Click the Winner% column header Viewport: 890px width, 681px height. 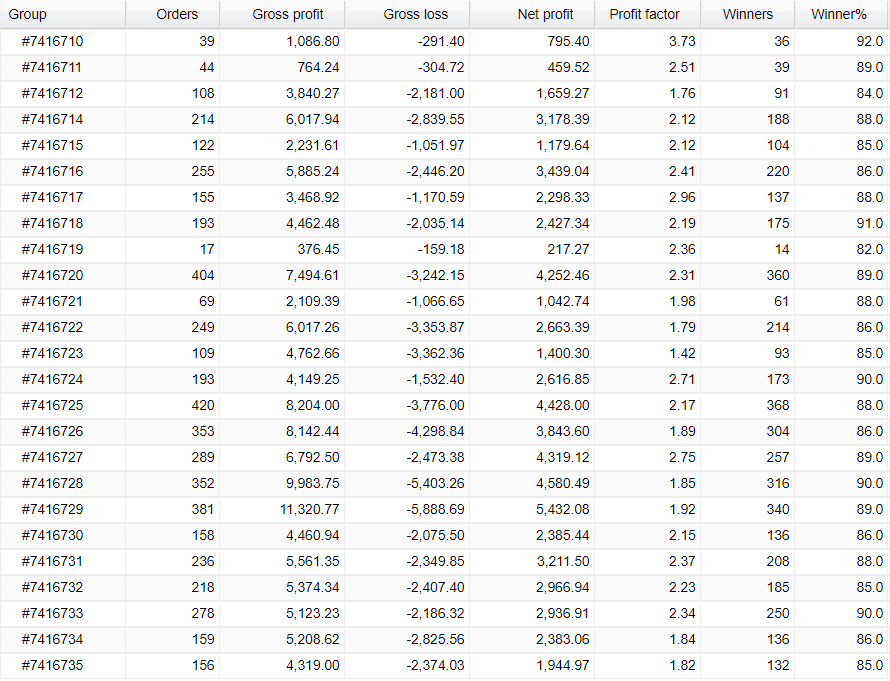pyautogui.click(x=838, y=14)
